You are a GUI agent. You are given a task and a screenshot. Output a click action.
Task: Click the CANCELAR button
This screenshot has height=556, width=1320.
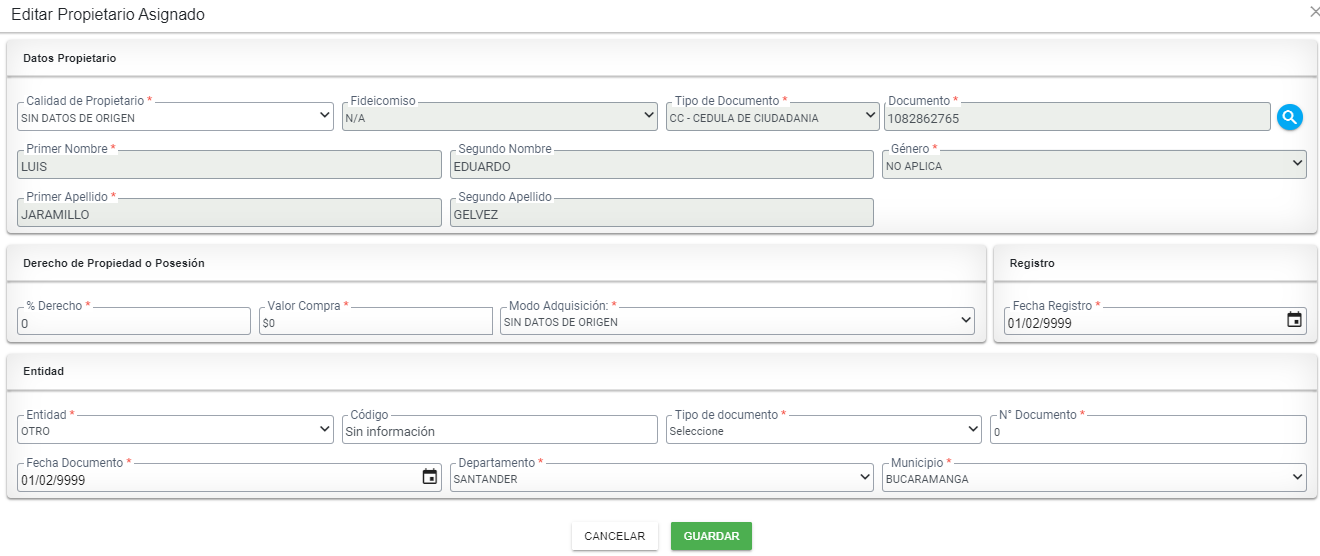pyautogui.click(x=615, y=536)
